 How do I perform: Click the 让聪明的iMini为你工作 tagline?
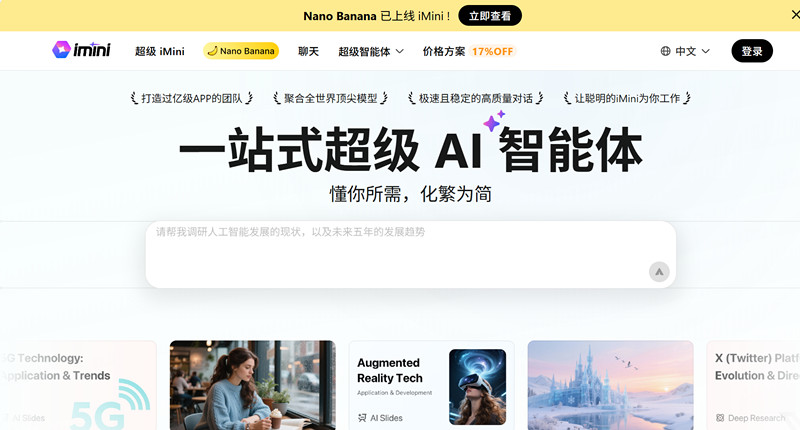coord(627,98)
